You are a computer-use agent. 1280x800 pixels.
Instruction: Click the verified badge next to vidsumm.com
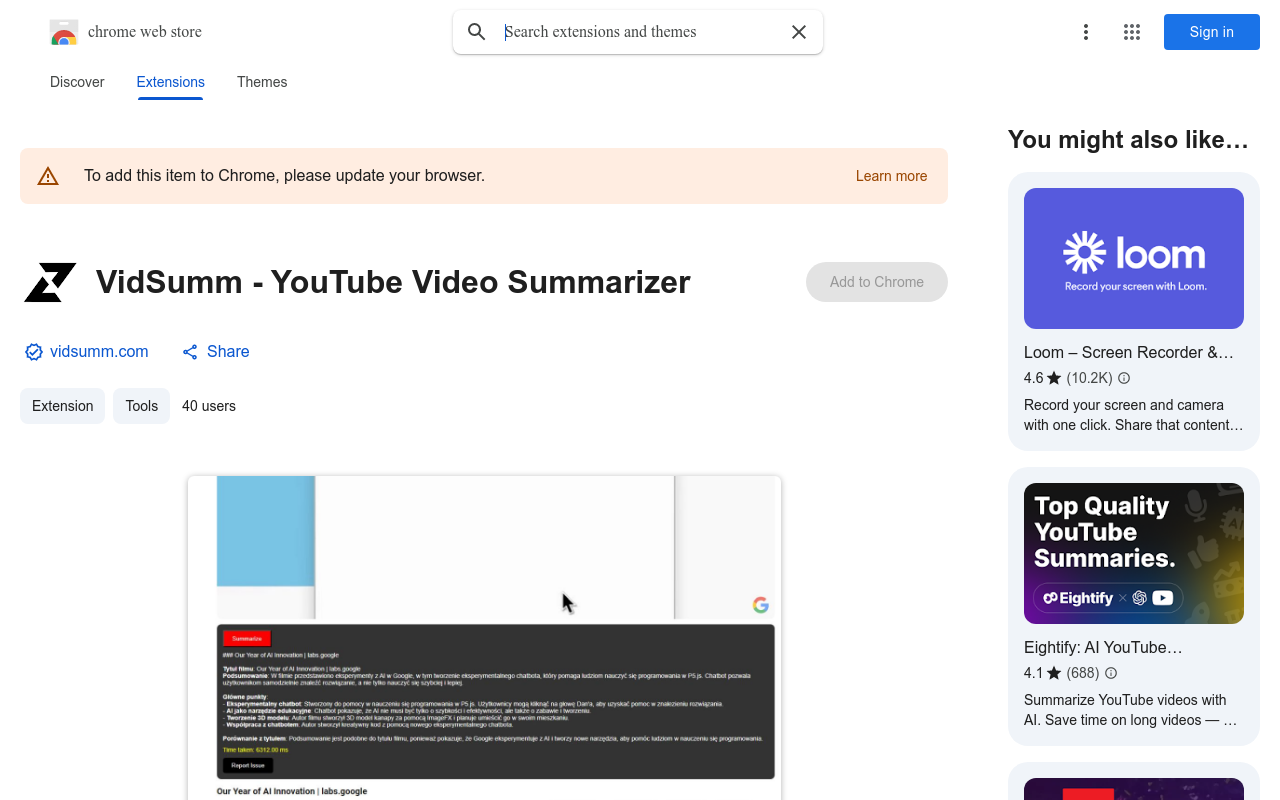pyautogui.click(x=34, y=352)
